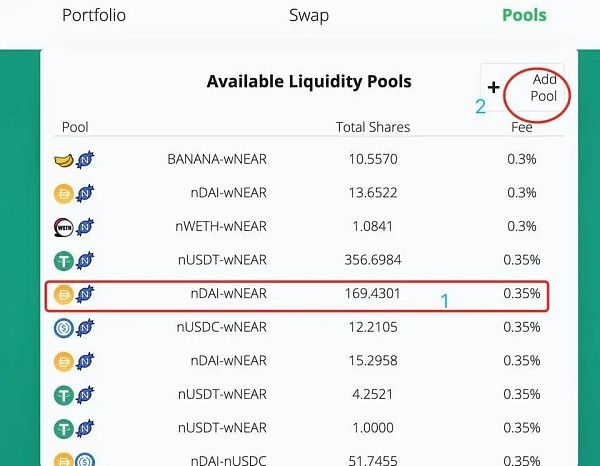Click the plus icon beside Add Pool
The image size is (600, 466).
click(x=493, y=88)
